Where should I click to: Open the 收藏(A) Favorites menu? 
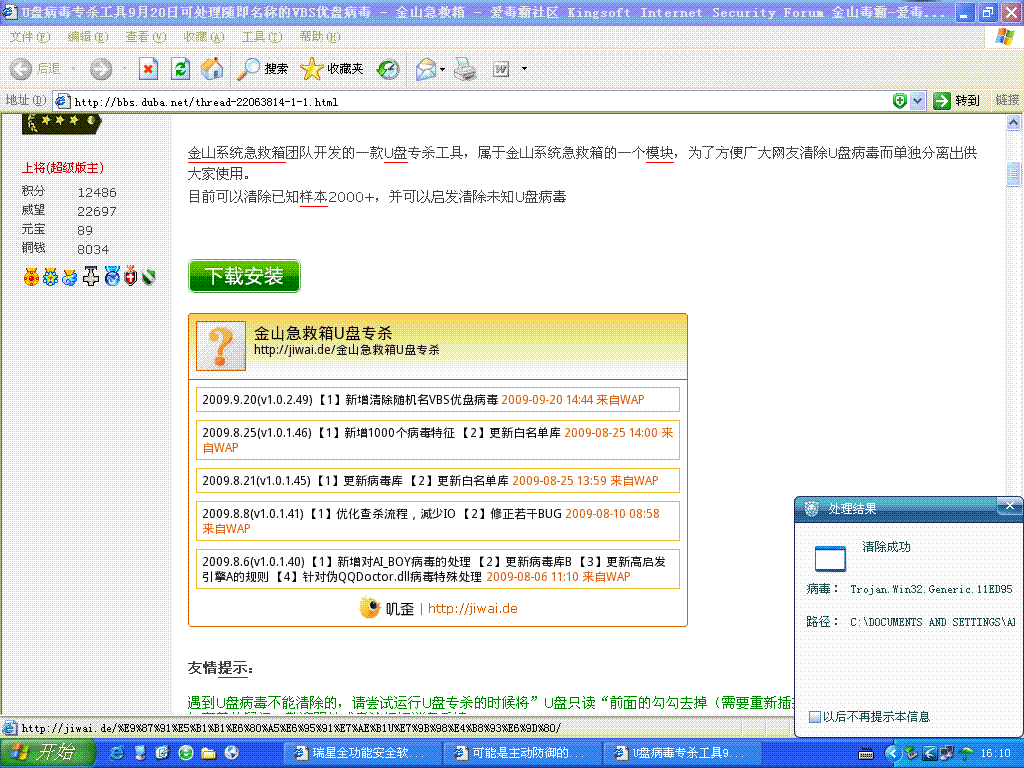coord(204,37)
